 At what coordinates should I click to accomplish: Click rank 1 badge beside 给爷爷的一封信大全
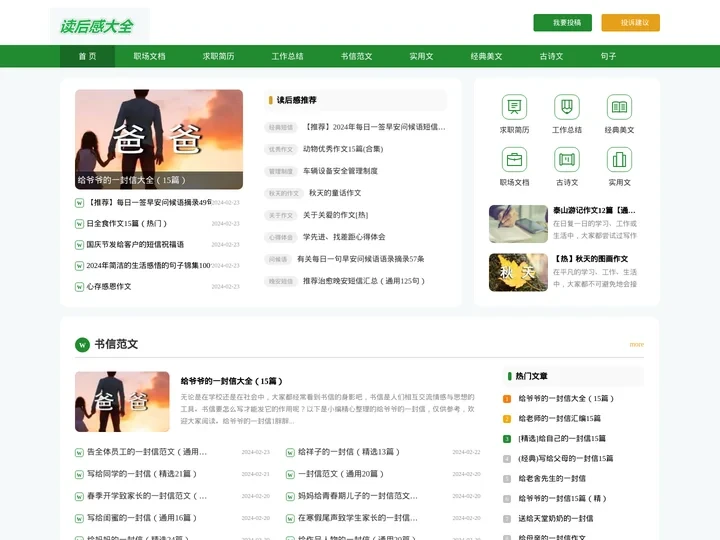[x=507, y=399]
